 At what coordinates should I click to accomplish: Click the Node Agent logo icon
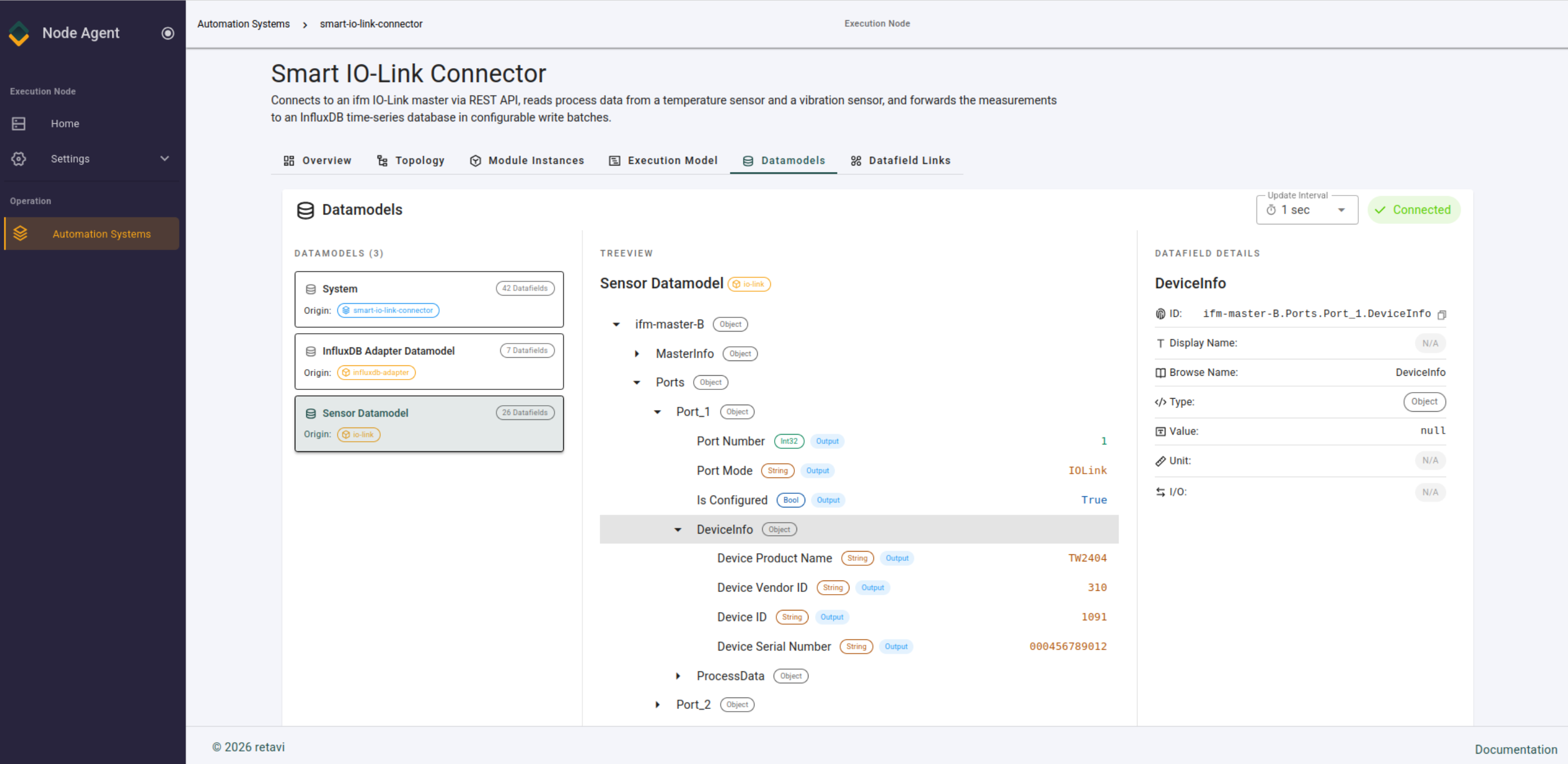19,33
